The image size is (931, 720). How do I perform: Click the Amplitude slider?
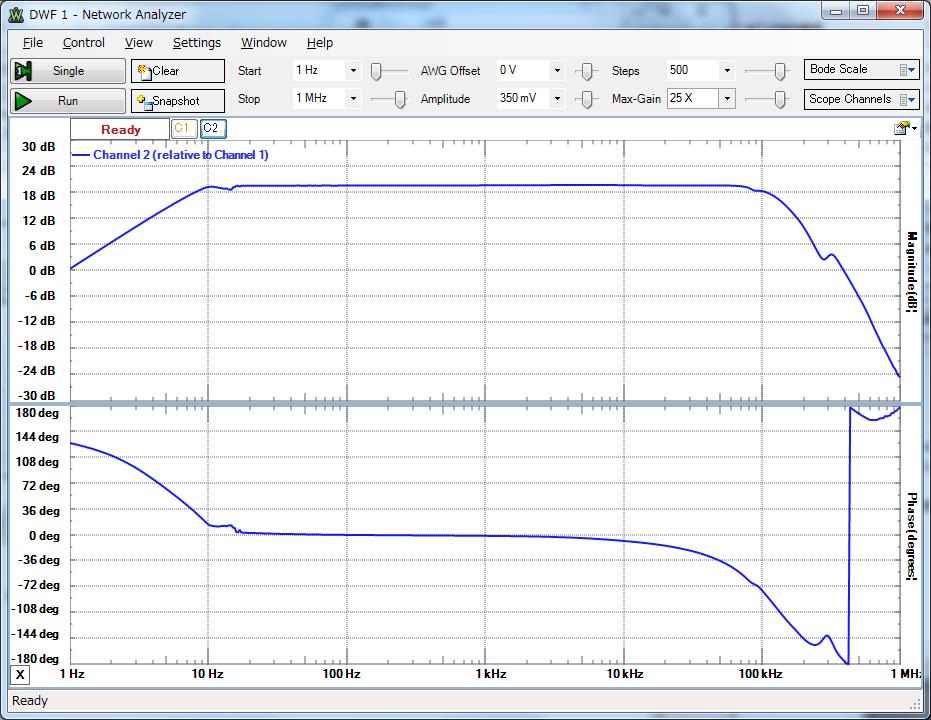click(x=587, y=99)
